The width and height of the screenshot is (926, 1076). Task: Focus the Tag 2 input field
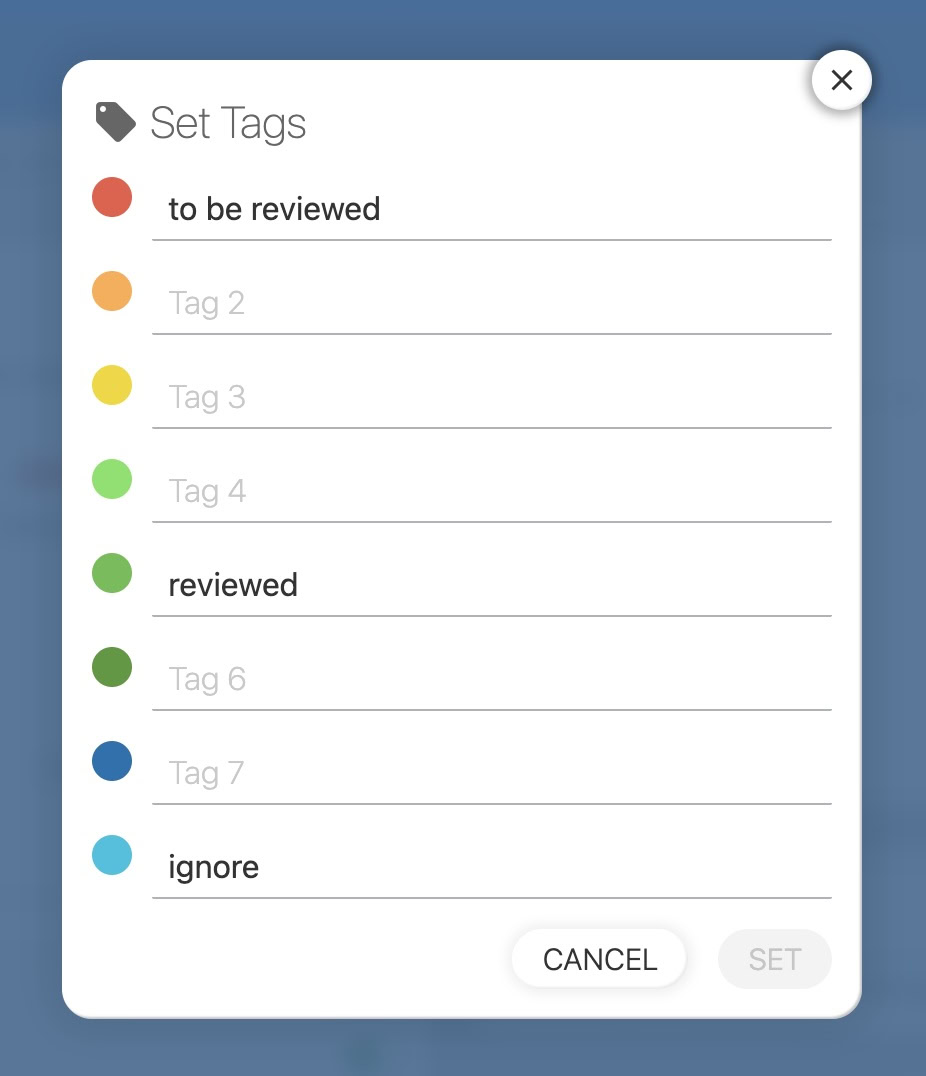pos(491,303)
